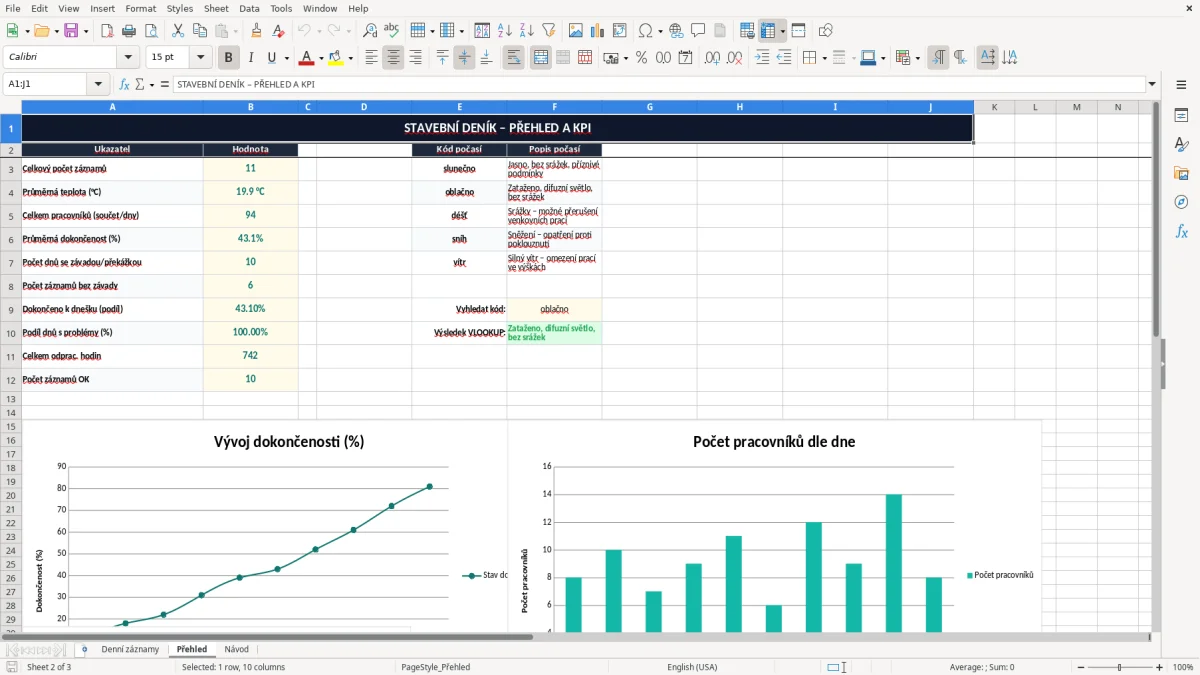Expand the Name Box dropdown arrow

(98, 84)
